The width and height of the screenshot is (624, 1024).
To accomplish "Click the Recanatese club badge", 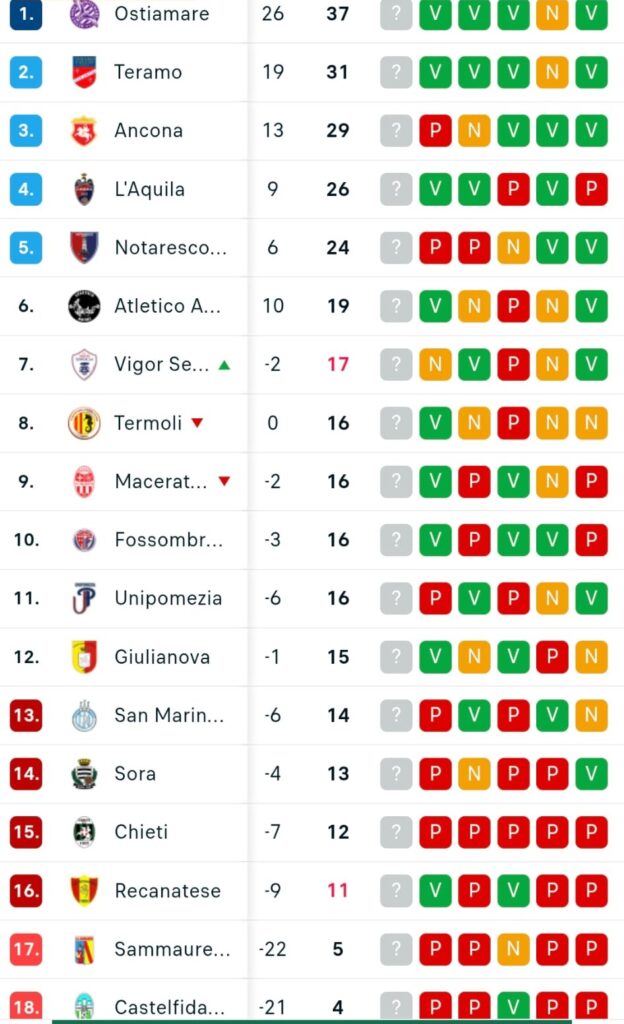I will click(x=84, y=891).
